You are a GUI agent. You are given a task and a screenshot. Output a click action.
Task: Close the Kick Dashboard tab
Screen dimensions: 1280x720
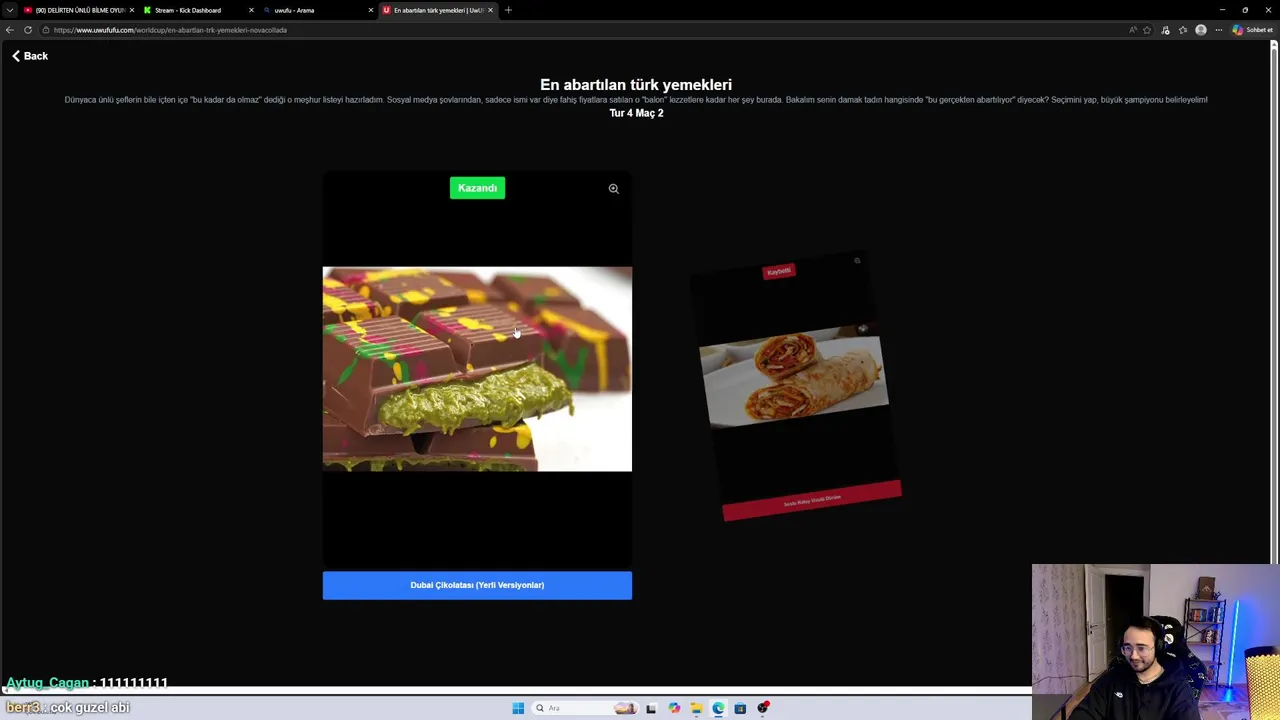tap(251, 10)
